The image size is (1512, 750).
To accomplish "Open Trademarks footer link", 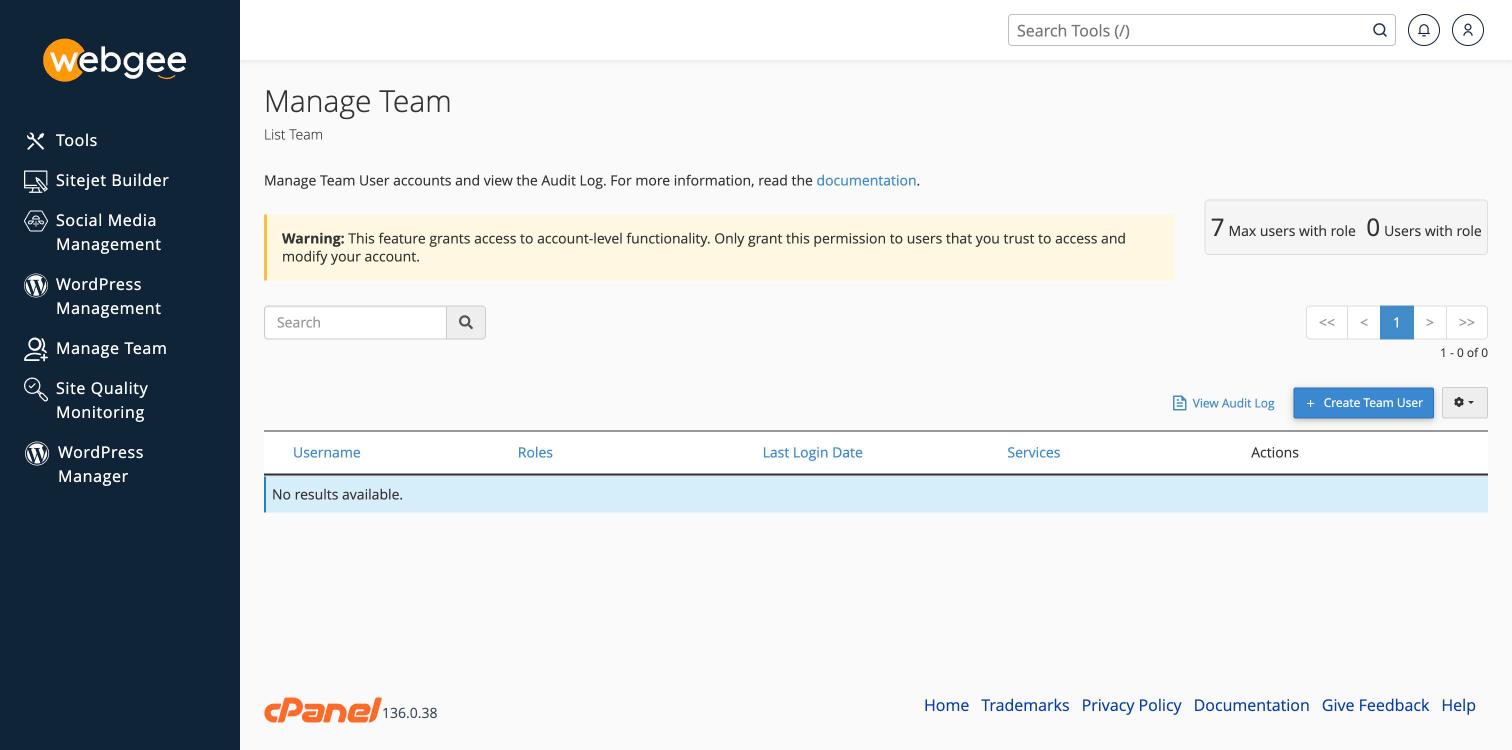I will click(x=1025, y=705).
